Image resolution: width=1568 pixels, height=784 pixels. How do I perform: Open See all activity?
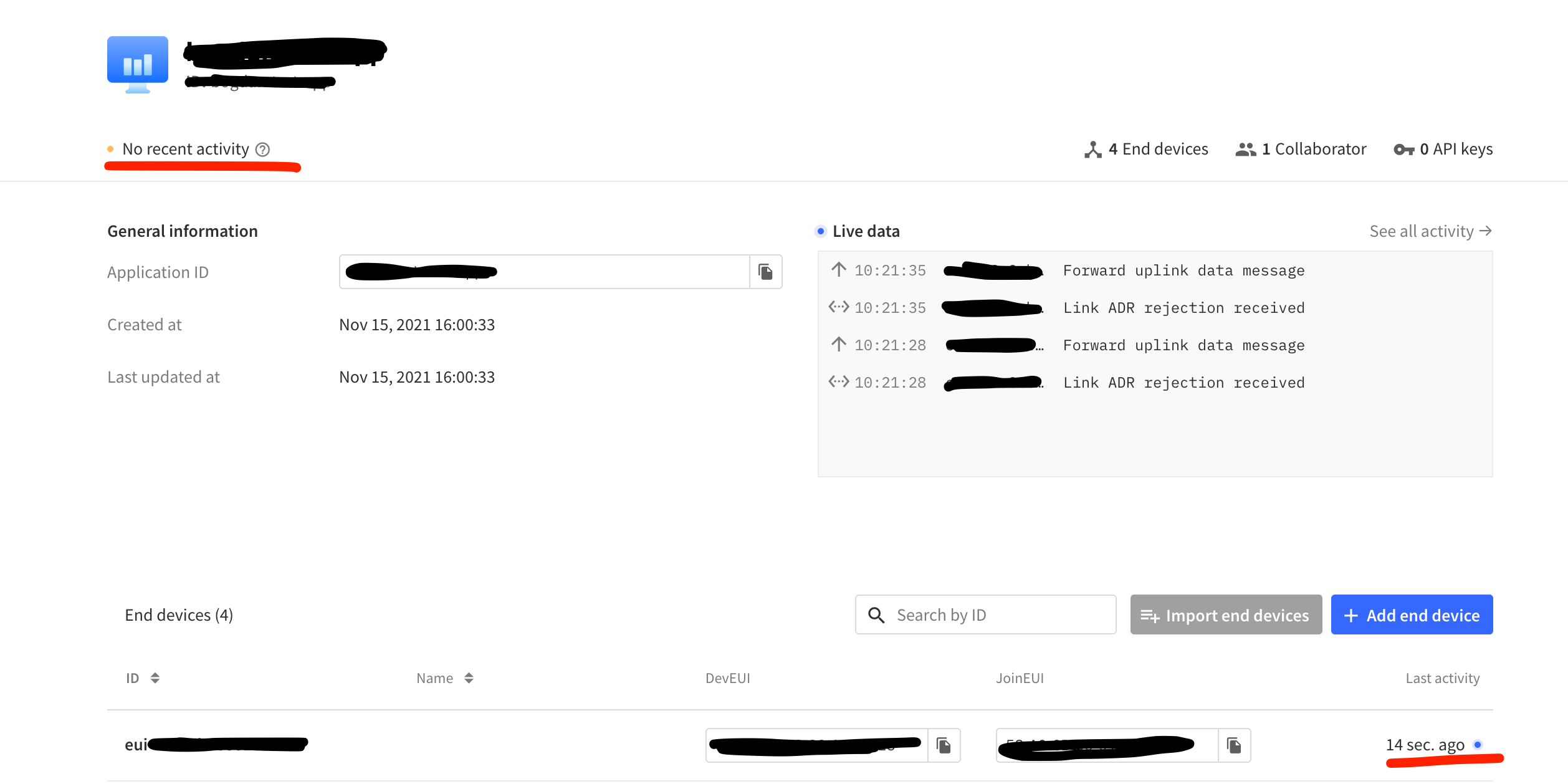[1431, 231]
